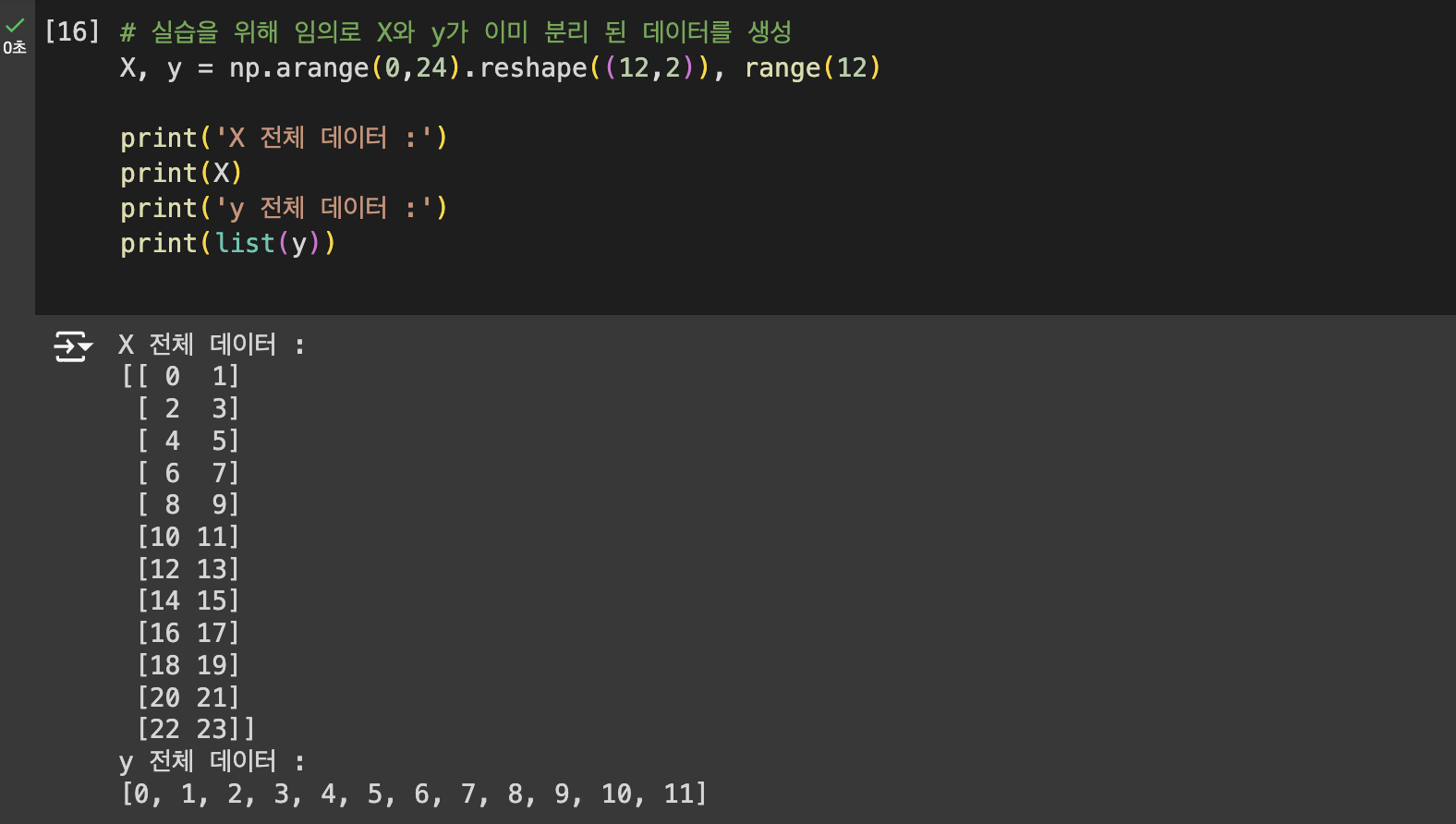Screen dimensions: 1456x824
Task: Click the 'y 전체 데이터 :' output heading
Action: (x=212, y=762)
